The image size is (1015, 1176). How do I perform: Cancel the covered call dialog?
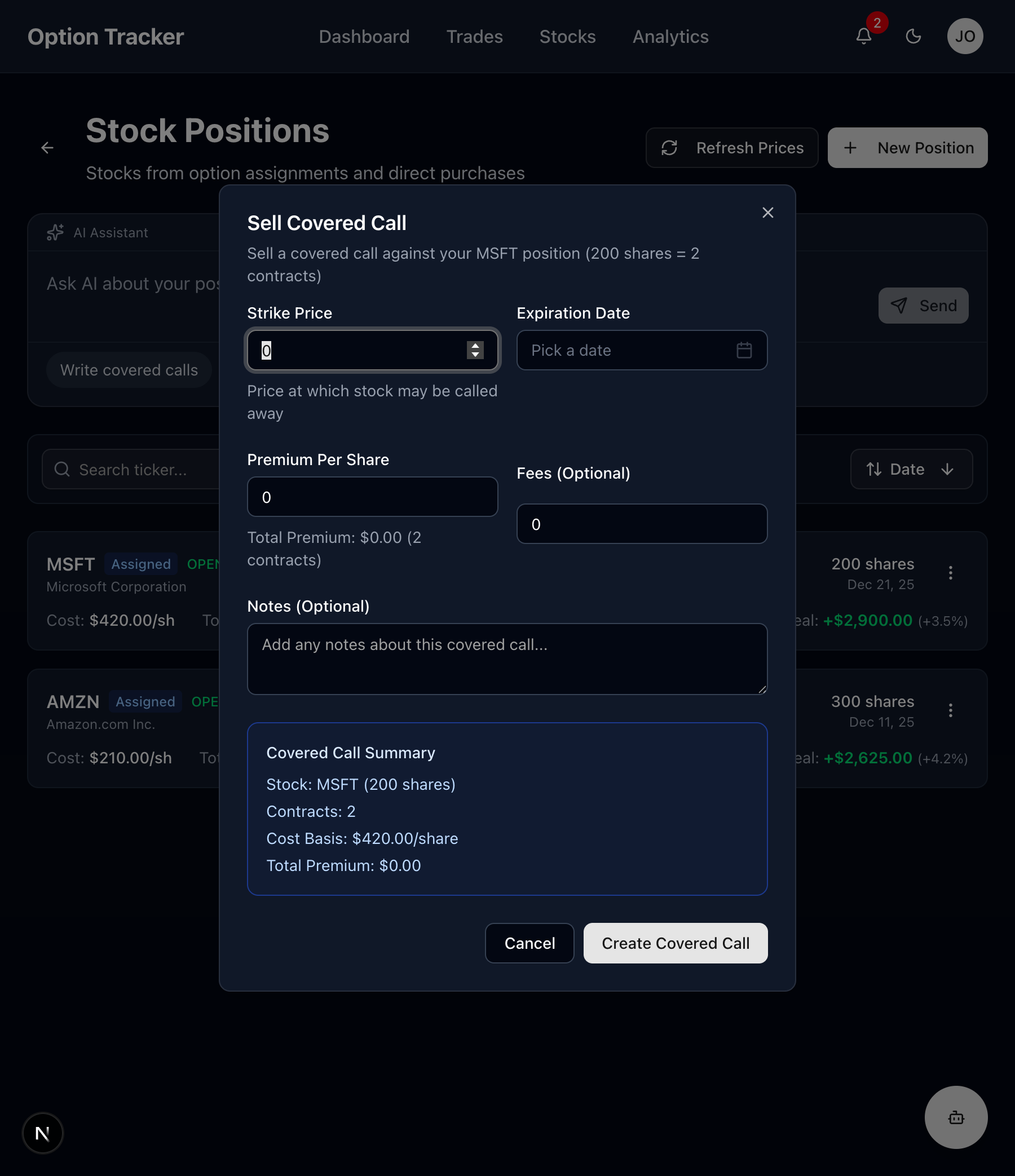(x=529, y=943)
